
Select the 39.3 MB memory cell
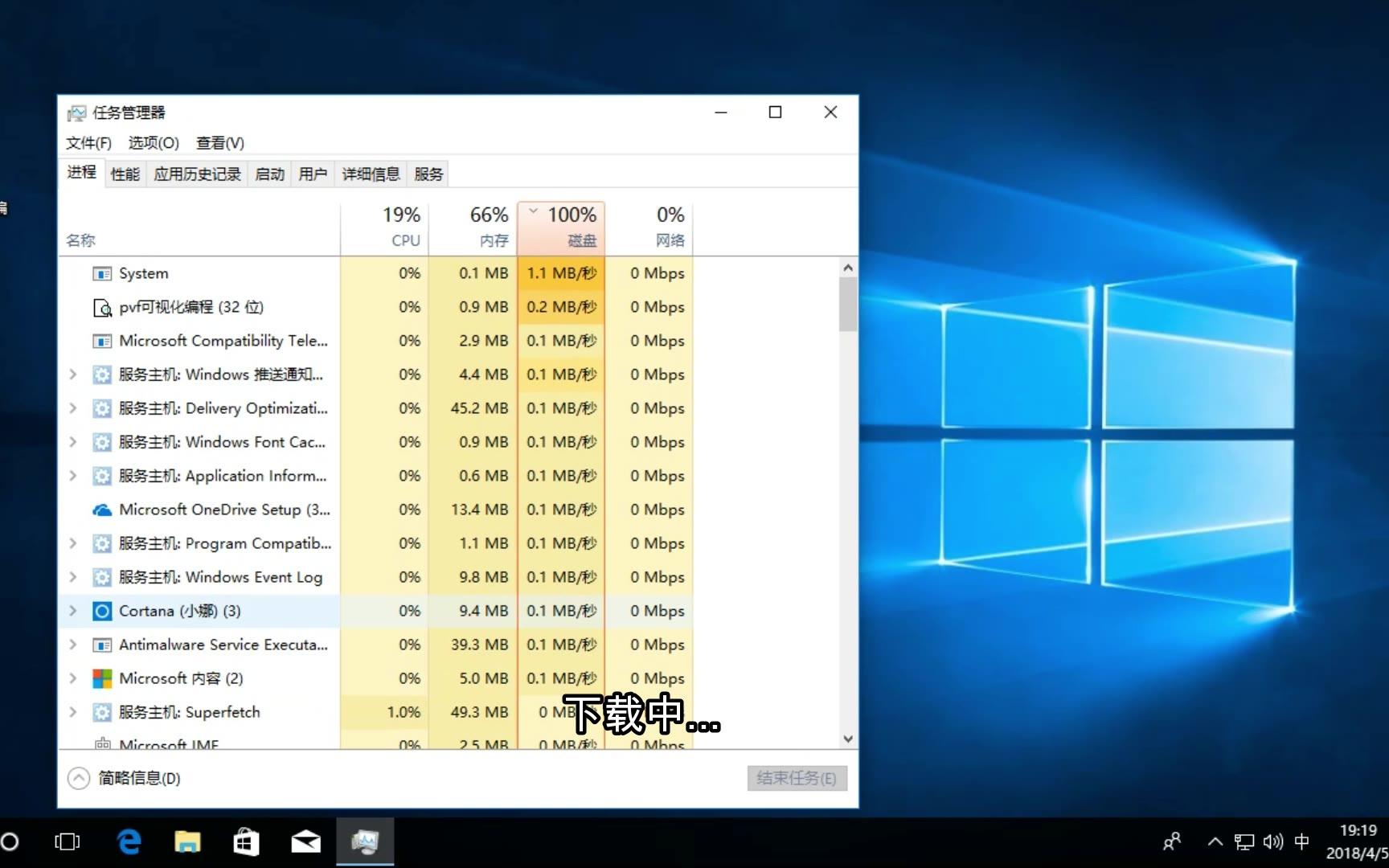[x=473, y=645]
